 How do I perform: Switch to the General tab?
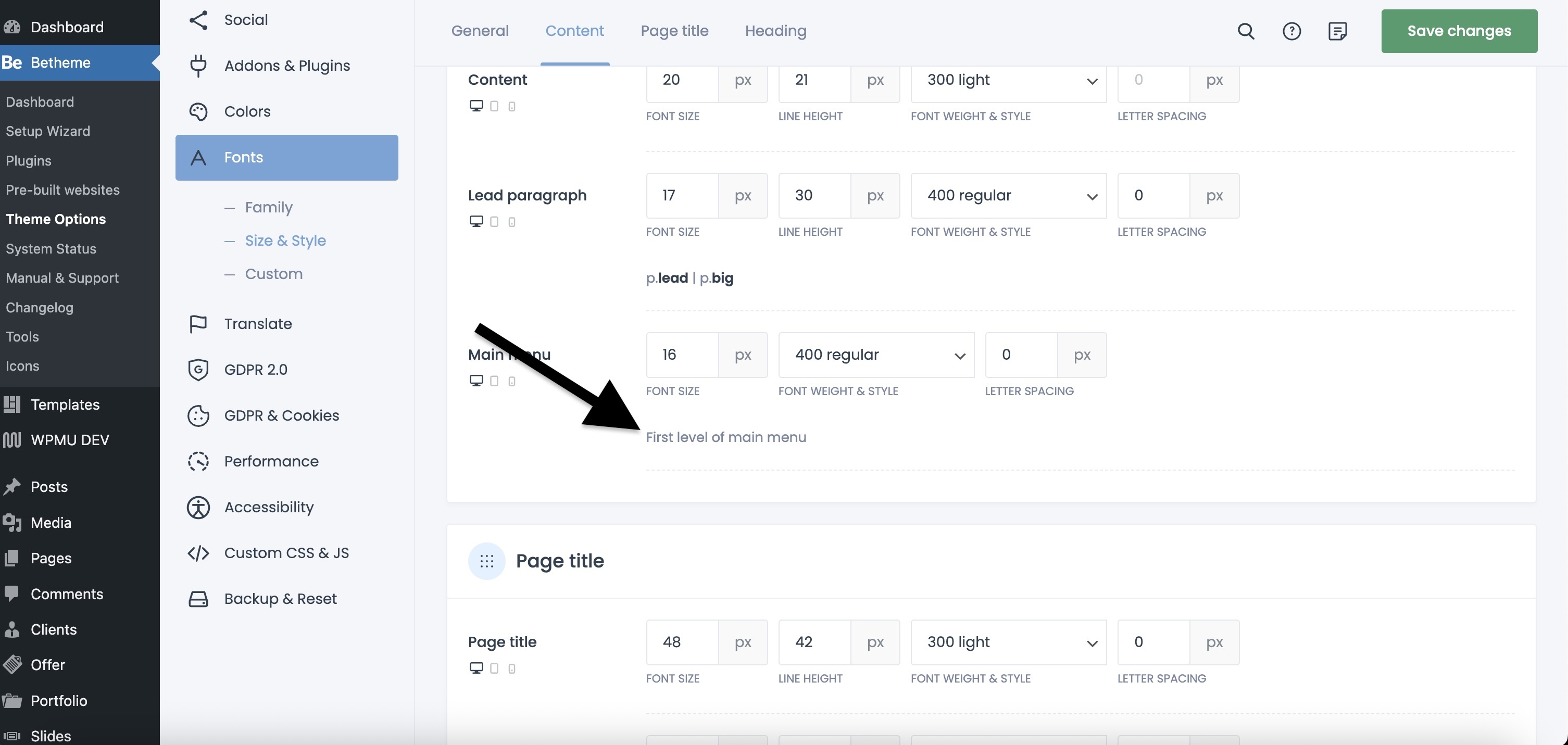(480, 31)
